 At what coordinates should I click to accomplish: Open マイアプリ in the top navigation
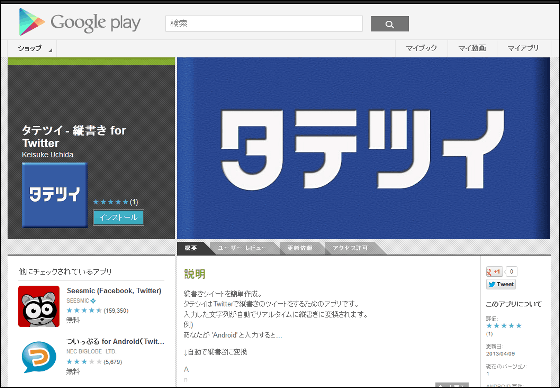coord(523,48)
